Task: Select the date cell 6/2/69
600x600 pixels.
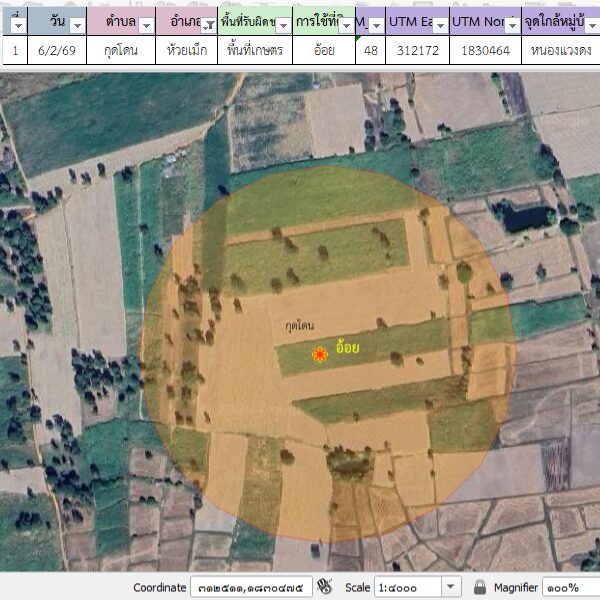Action: coord(55,50)
